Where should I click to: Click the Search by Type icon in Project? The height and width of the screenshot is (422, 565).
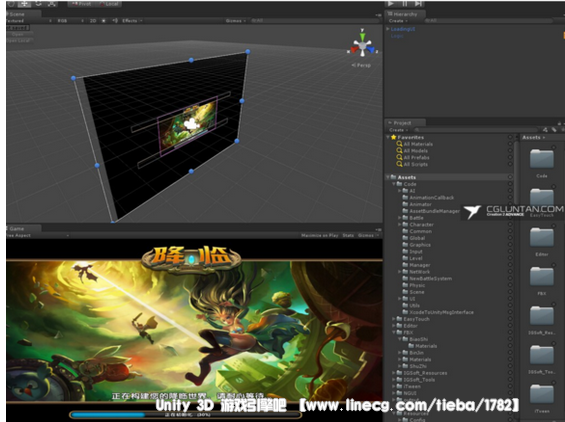[545, 130]
